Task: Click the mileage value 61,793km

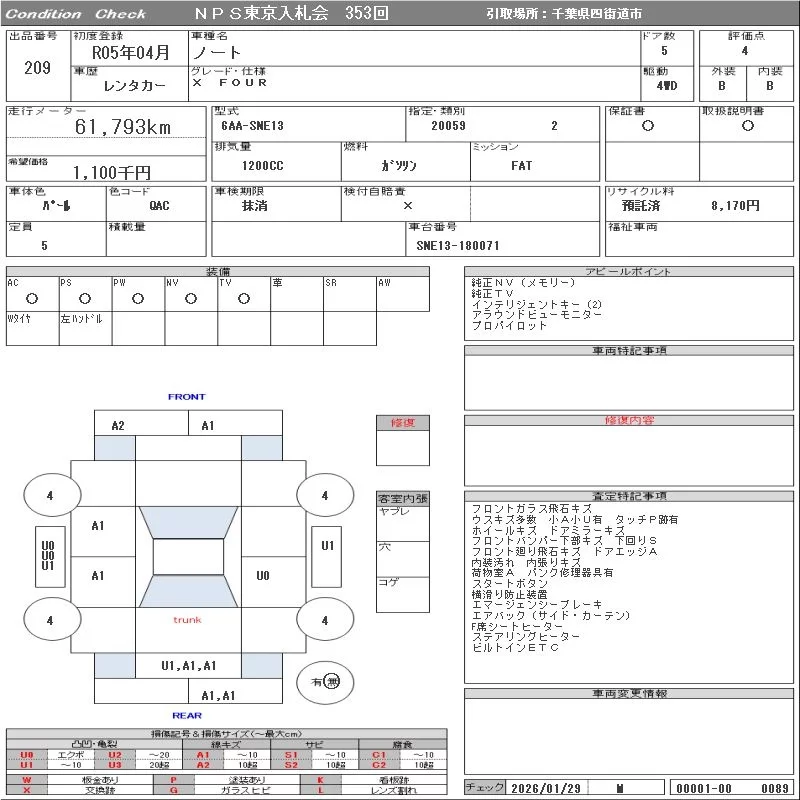Action: tap(123, 127)
